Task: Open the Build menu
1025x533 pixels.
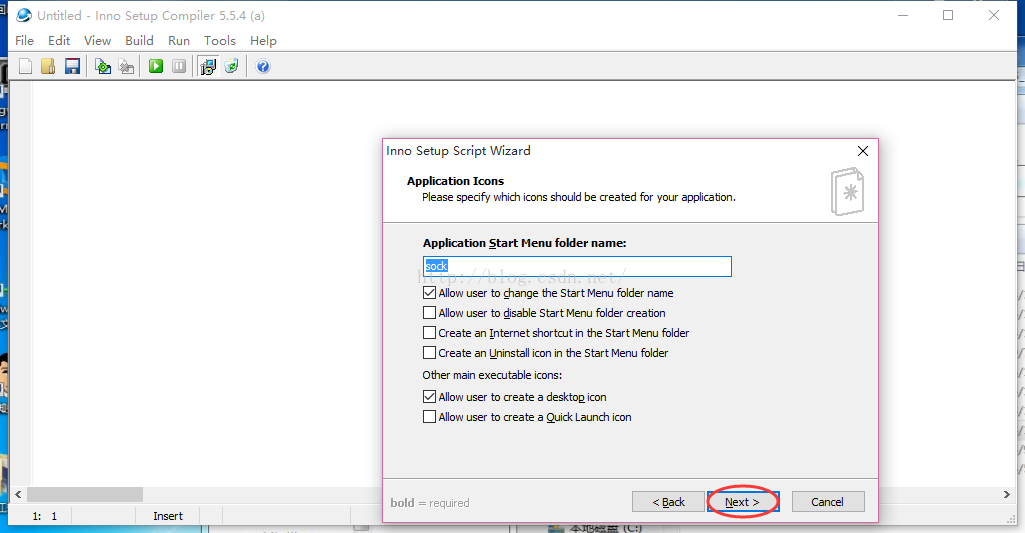Action: pos(139,41)
